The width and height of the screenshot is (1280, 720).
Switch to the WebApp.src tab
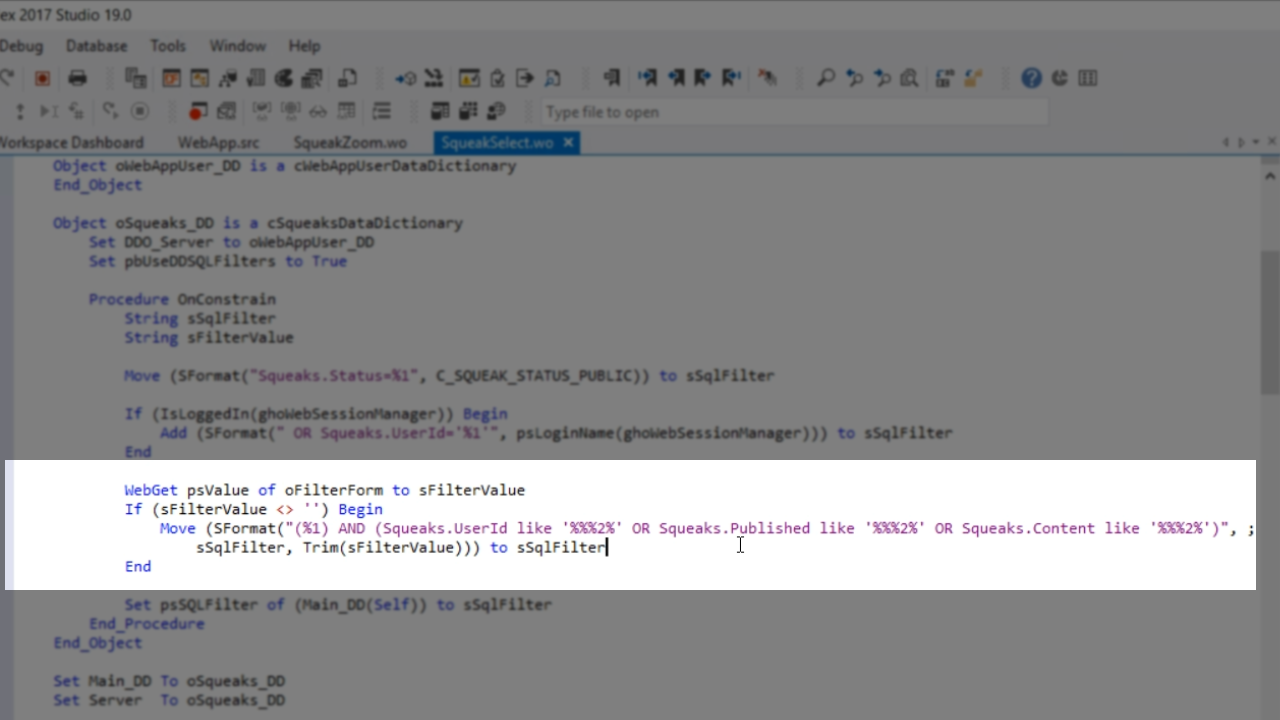(218, 143)
